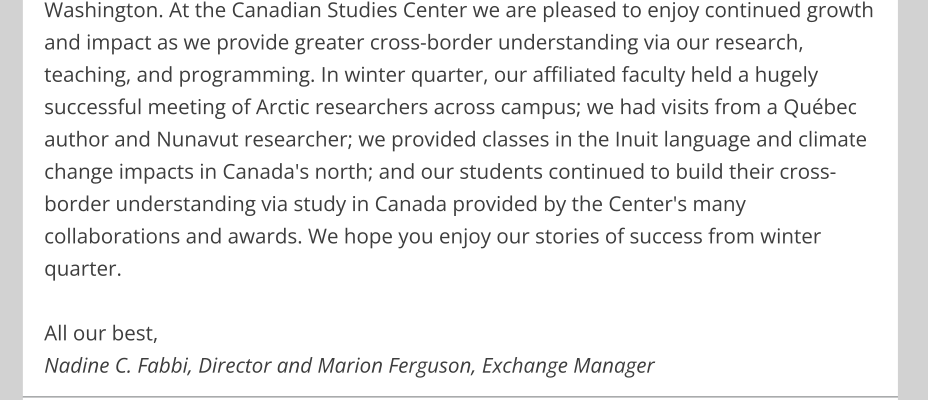Image resolution: width=928 pixels, height=400 pixels.
Task: Click the word "research," at line end
Action: click(759, 43)
